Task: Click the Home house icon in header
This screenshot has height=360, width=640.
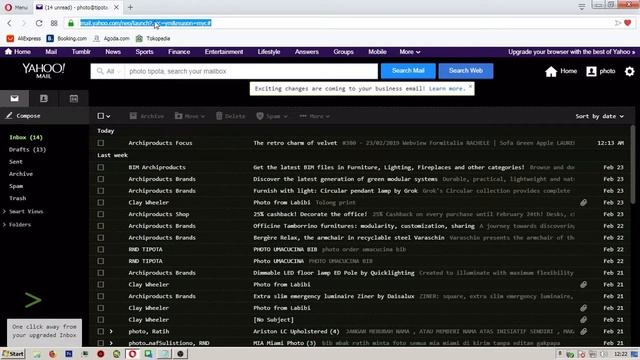Action: pos(551,71)
